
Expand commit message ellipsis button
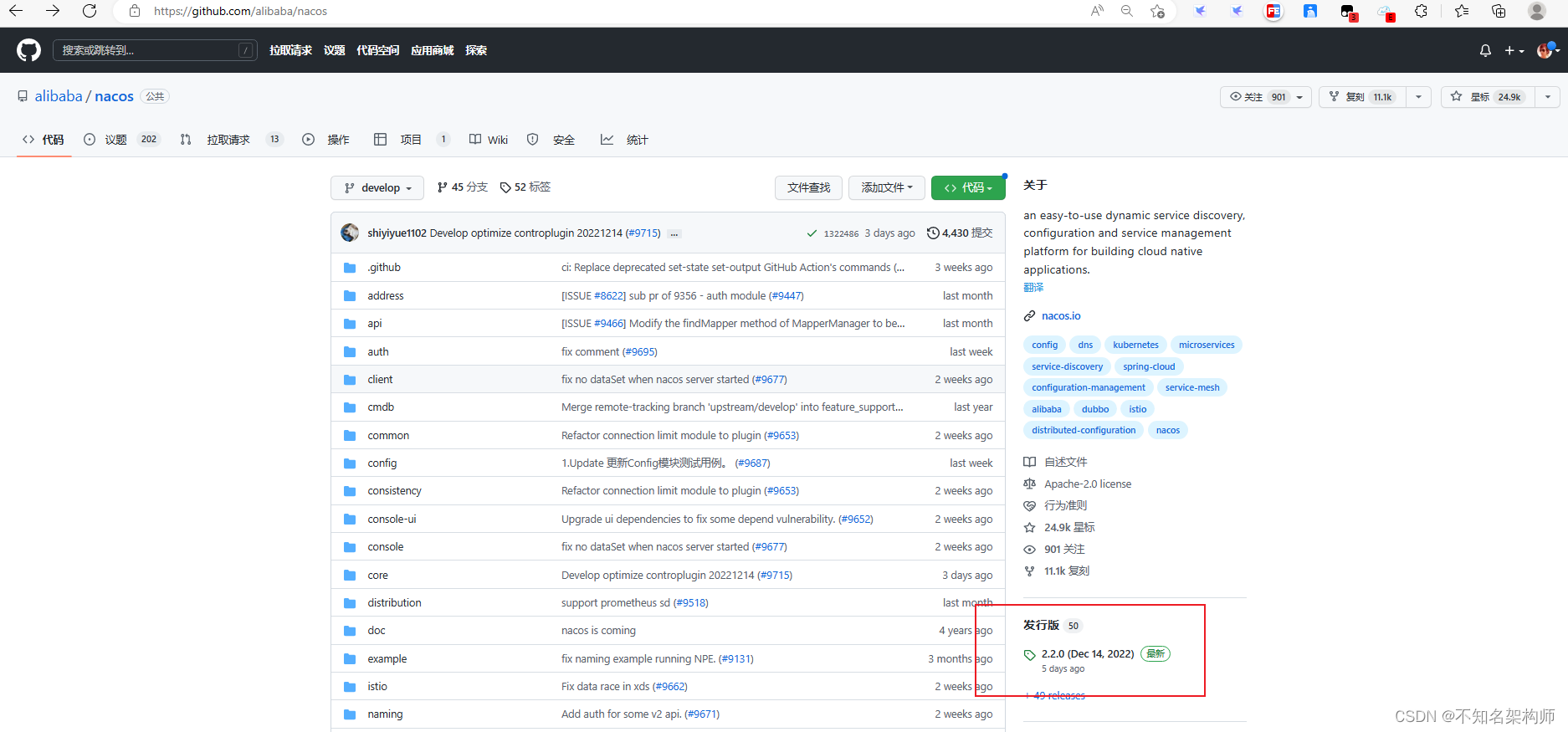[x=674, y=233]
